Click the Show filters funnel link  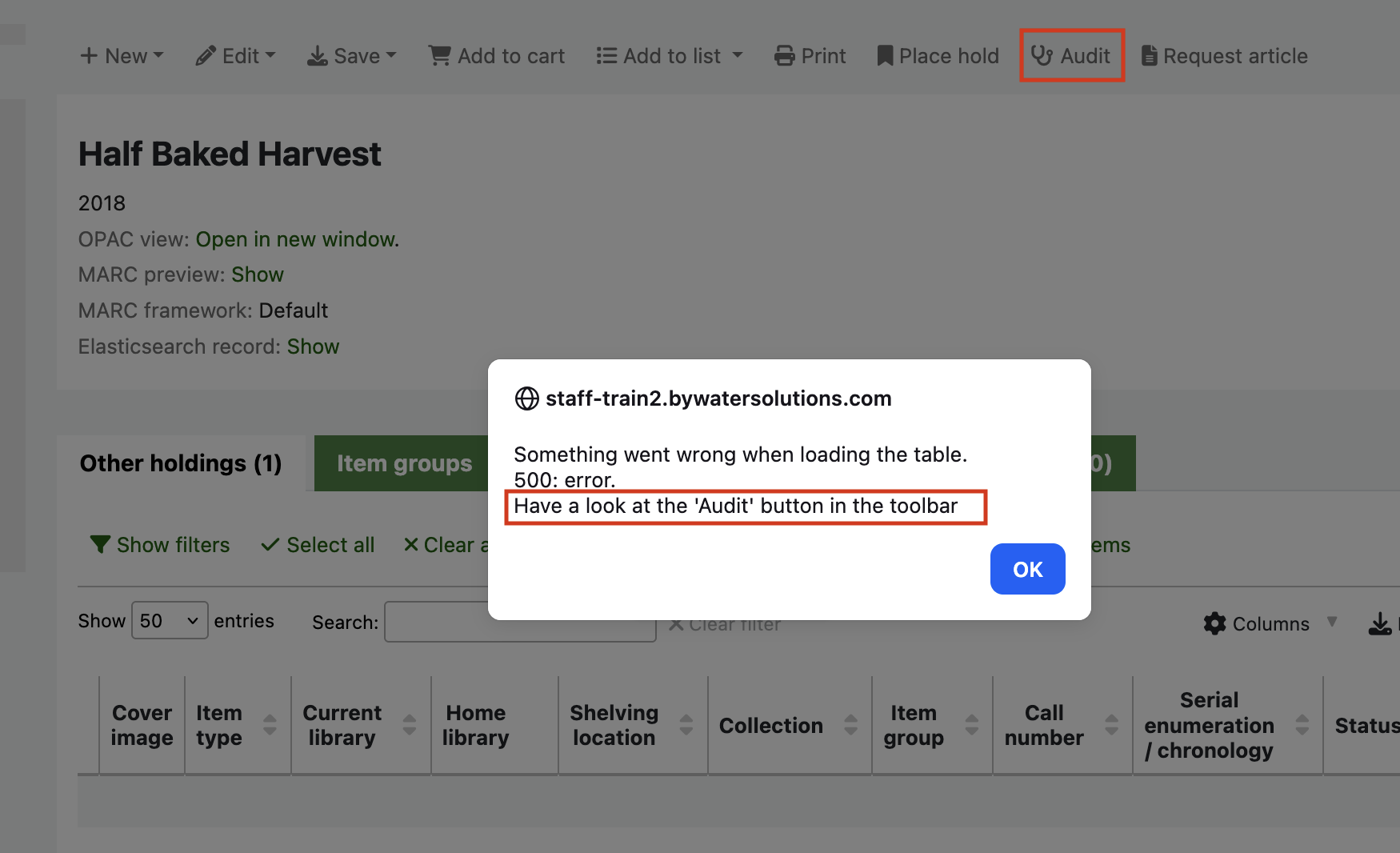click(x=160, y=545)
